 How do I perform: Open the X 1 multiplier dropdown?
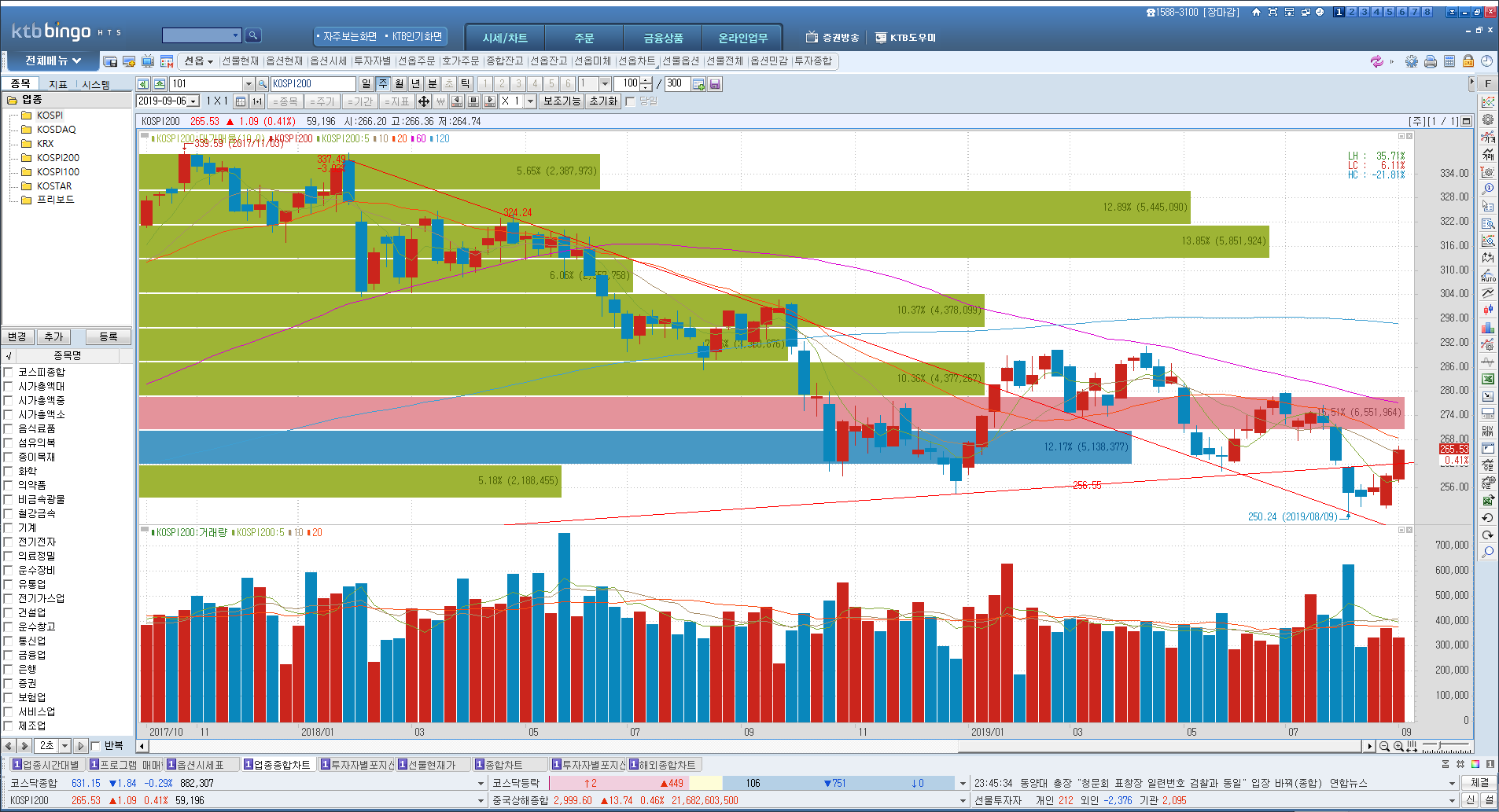531,101
